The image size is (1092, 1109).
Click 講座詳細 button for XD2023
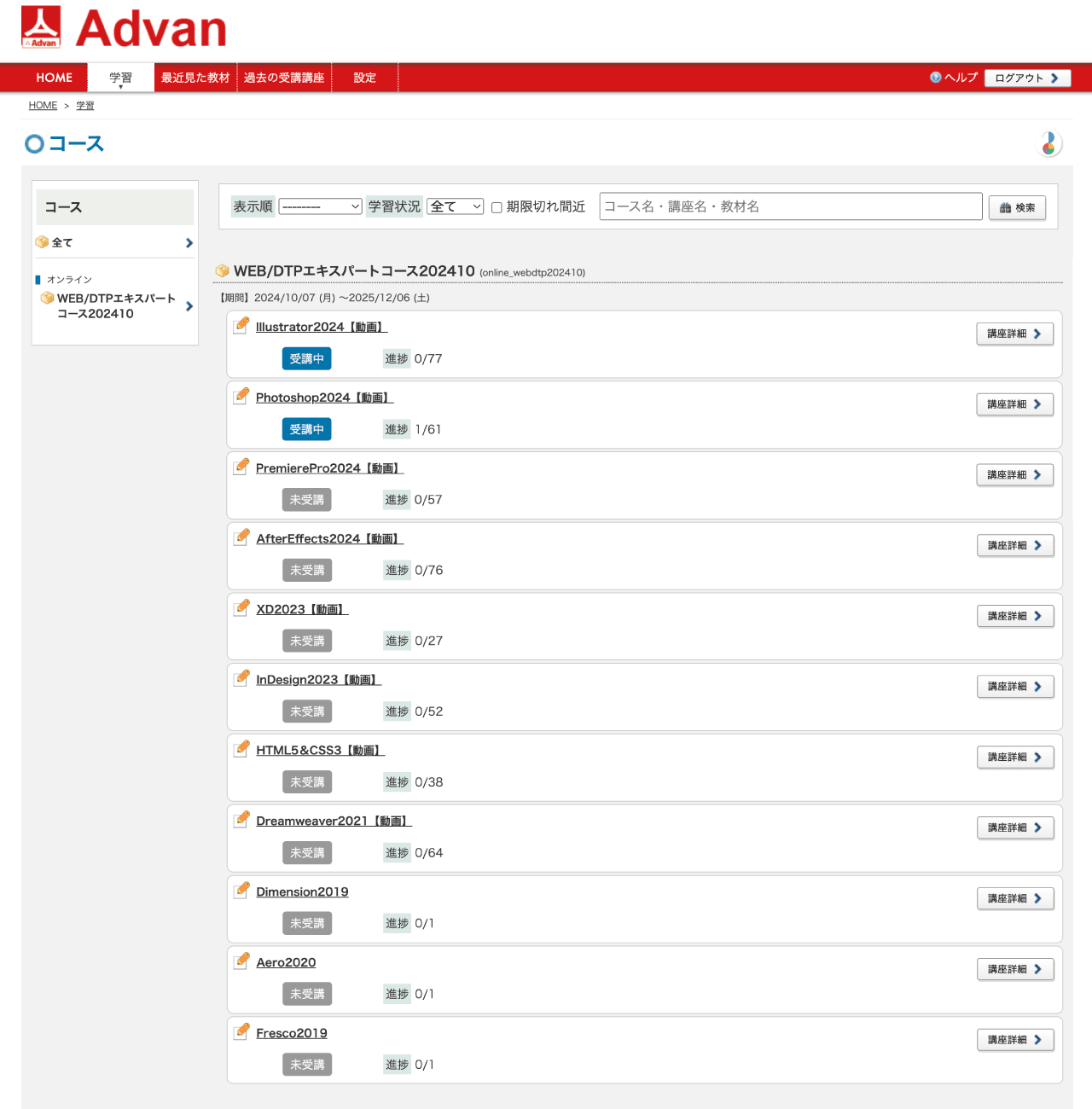(x=1015, y=616)
